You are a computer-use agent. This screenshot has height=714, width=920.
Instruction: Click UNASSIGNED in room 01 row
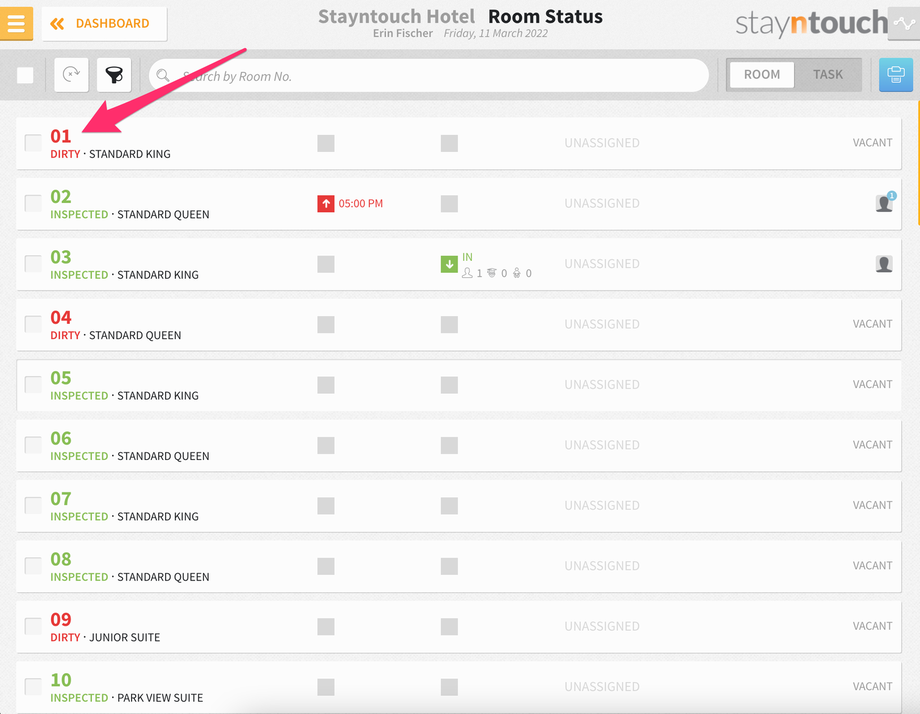click(602, 143)
